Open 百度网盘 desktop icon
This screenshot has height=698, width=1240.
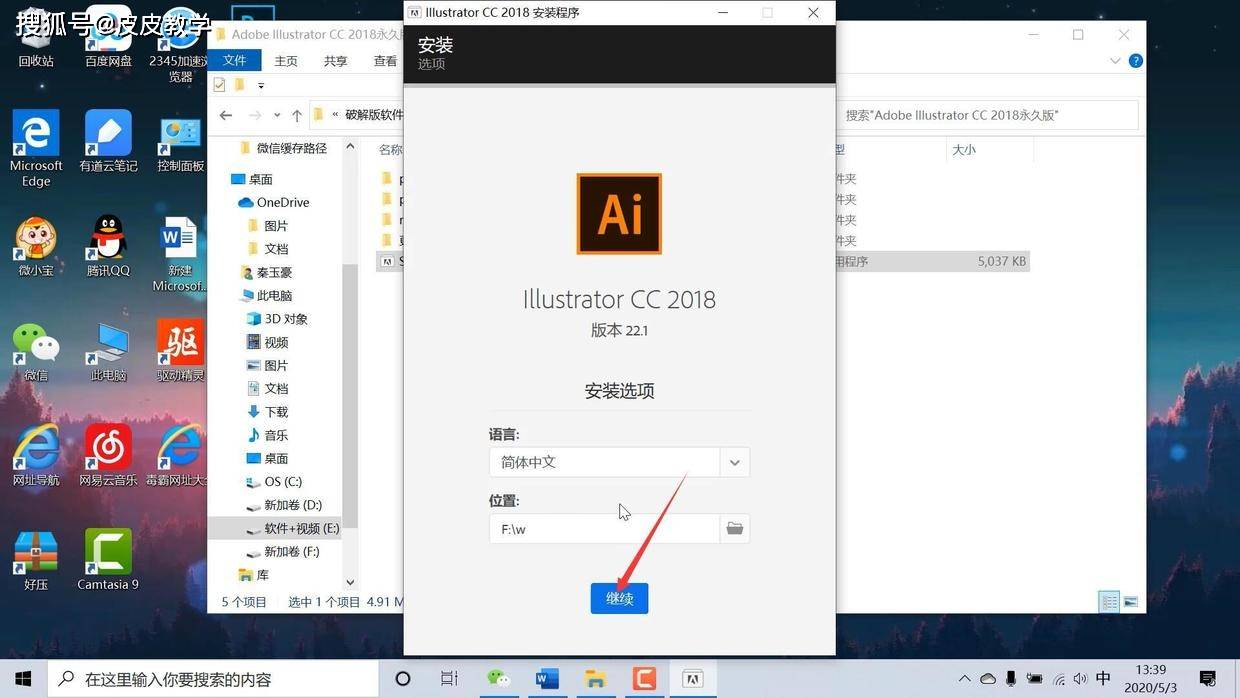tap(108, 39)
